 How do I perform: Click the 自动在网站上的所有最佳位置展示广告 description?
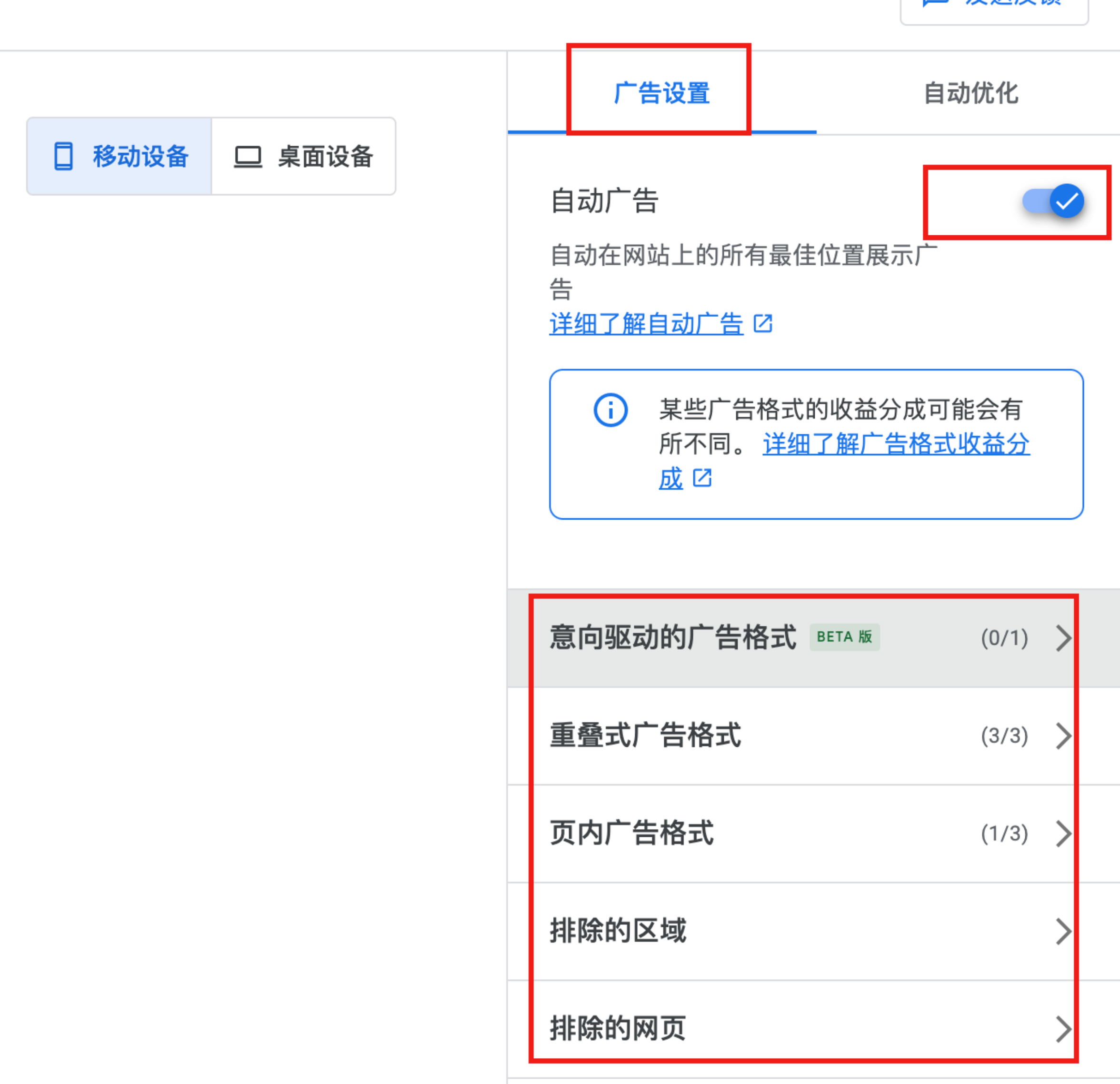point(743,272)
